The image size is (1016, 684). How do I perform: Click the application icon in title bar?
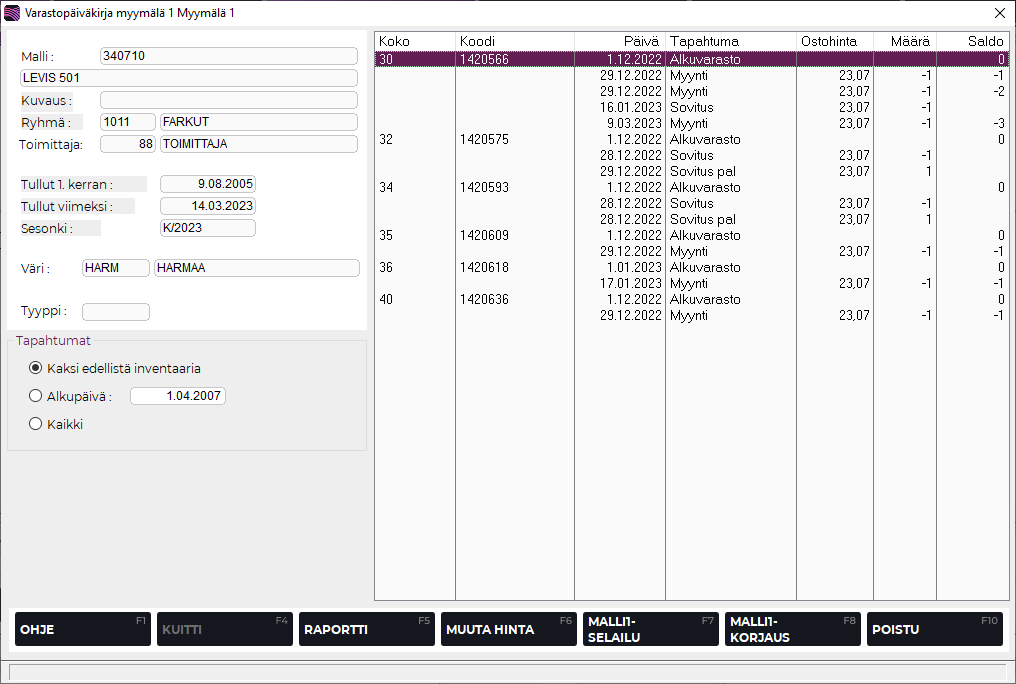[x=12, y=13]
